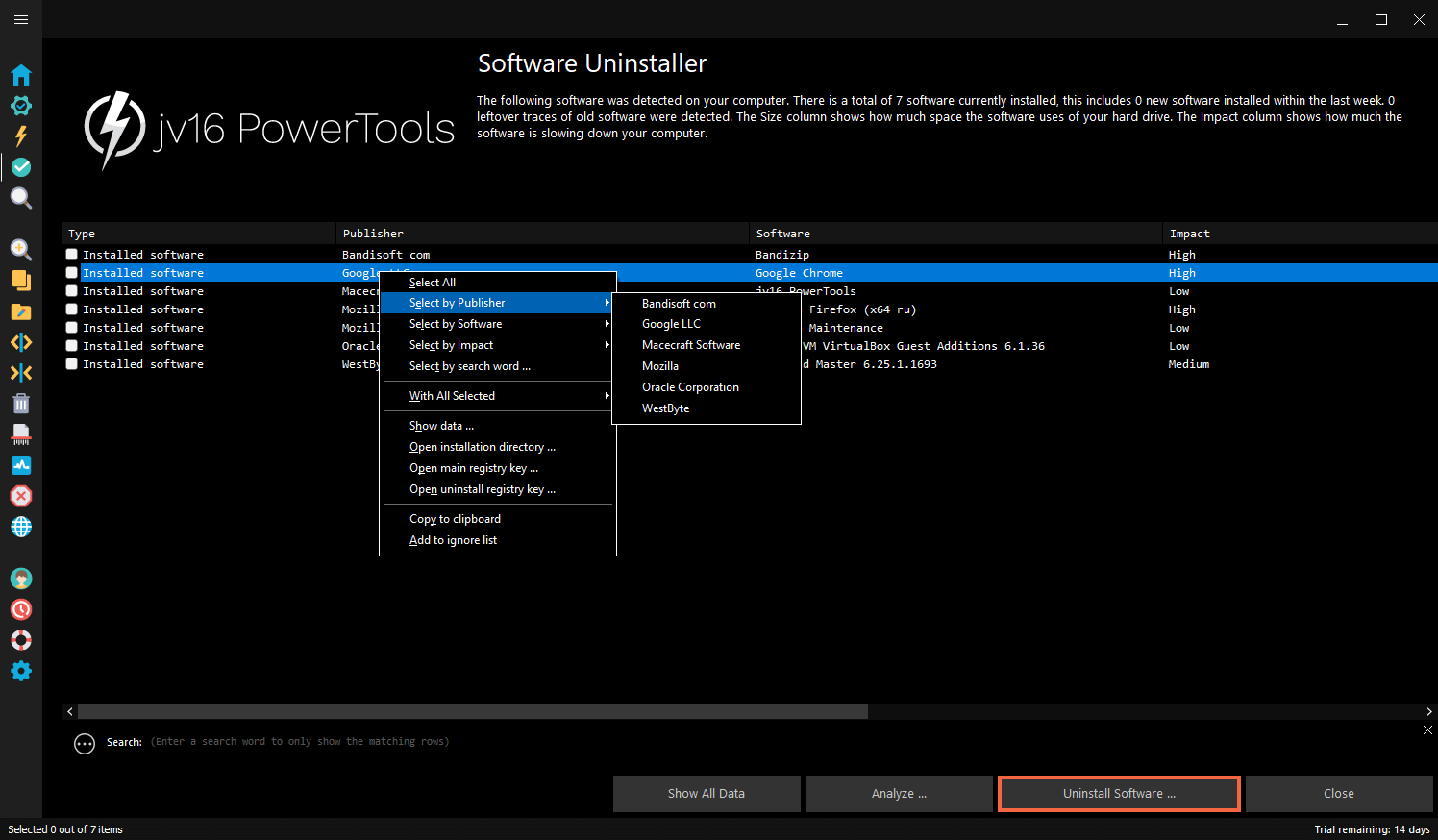Check the box for the Firefox (x64 ru) row
Screen dimensions: 1438x840
(72, 309)
